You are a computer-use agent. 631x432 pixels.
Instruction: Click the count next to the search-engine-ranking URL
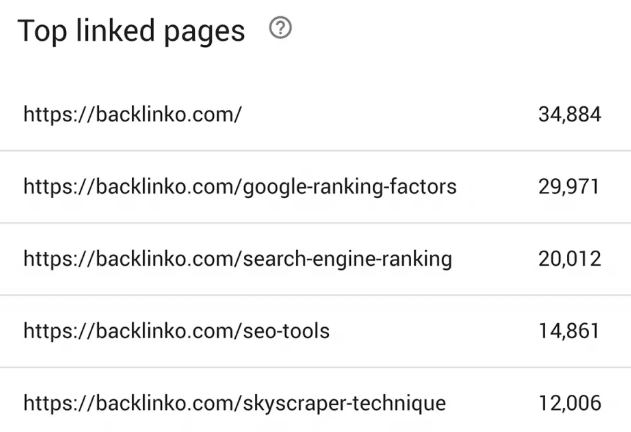tap(569, 259)
